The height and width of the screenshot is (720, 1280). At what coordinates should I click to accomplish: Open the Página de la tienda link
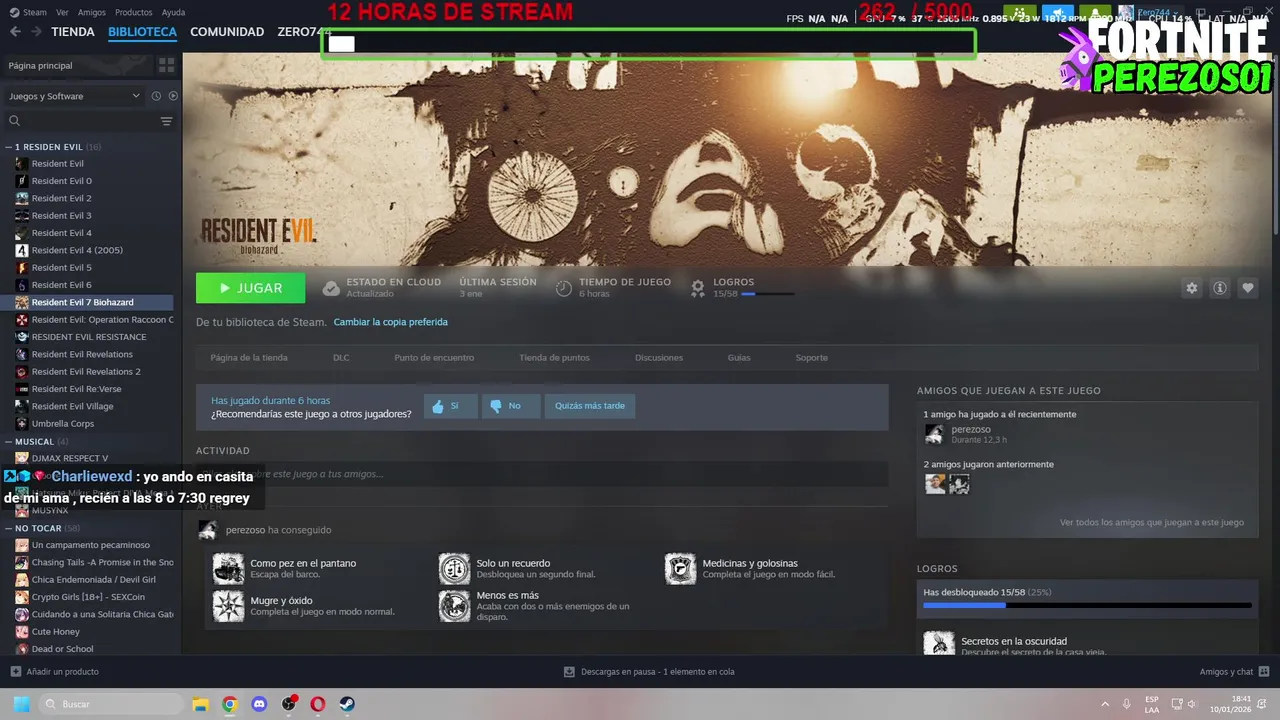point(249,357)
